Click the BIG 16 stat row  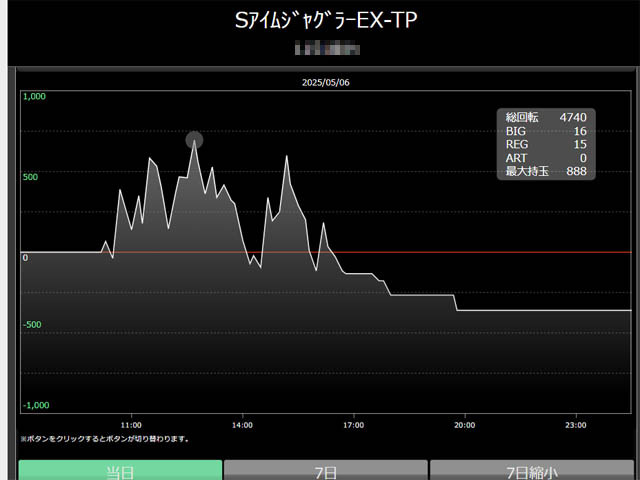click(x=546, y=131)
